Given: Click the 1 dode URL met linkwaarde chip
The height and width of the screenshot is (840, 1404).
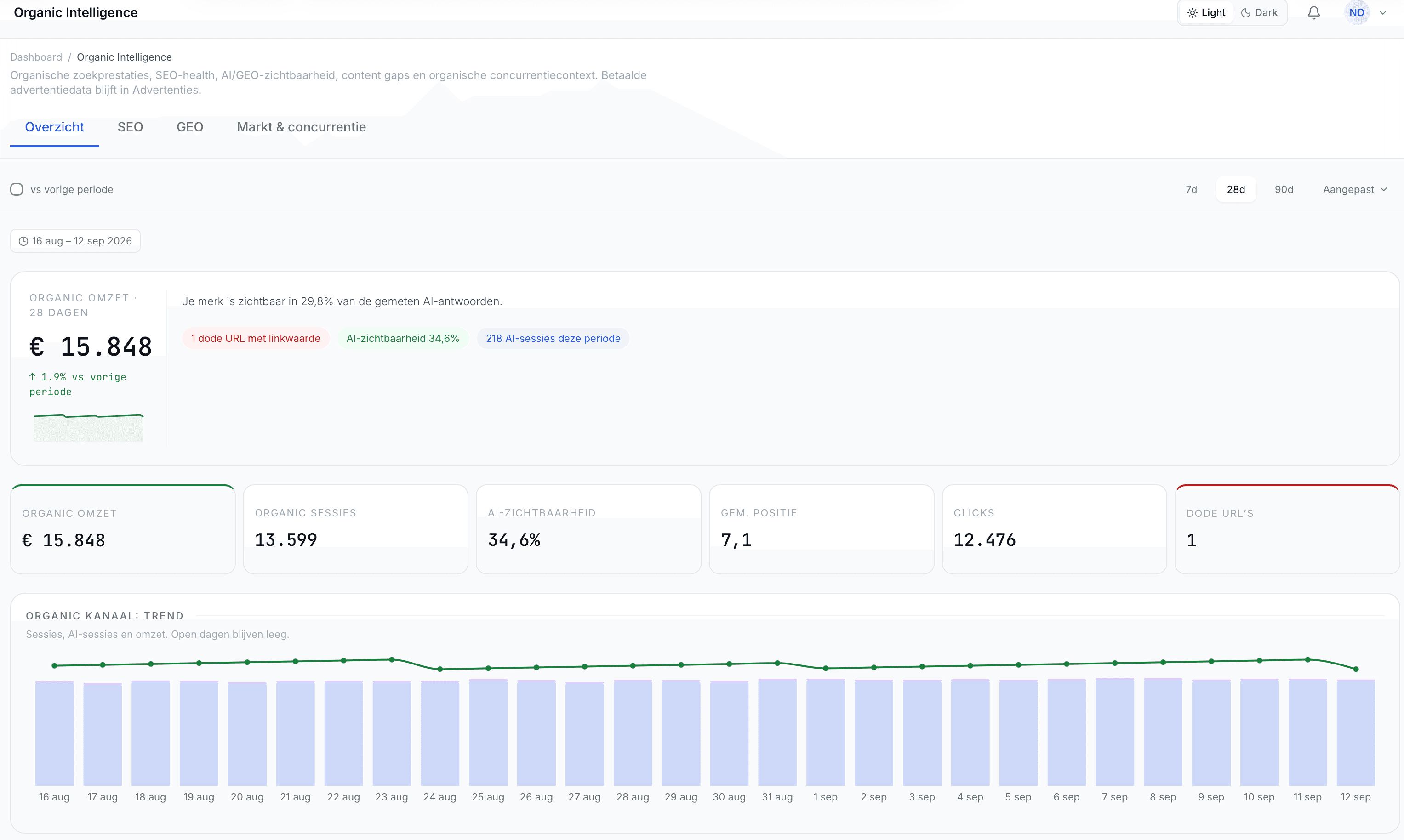Looking at the screenshot, I should (x=255, y=339).
